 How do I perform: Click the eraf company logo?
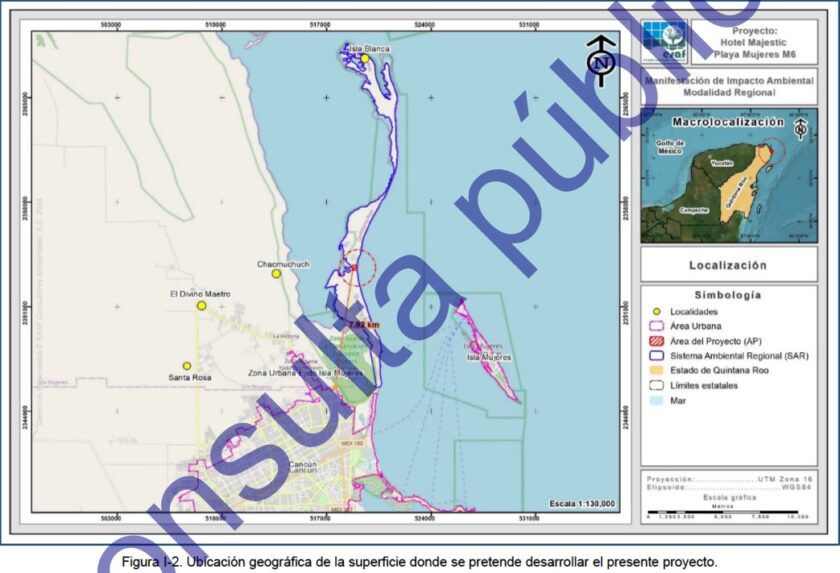coord(665,43)
